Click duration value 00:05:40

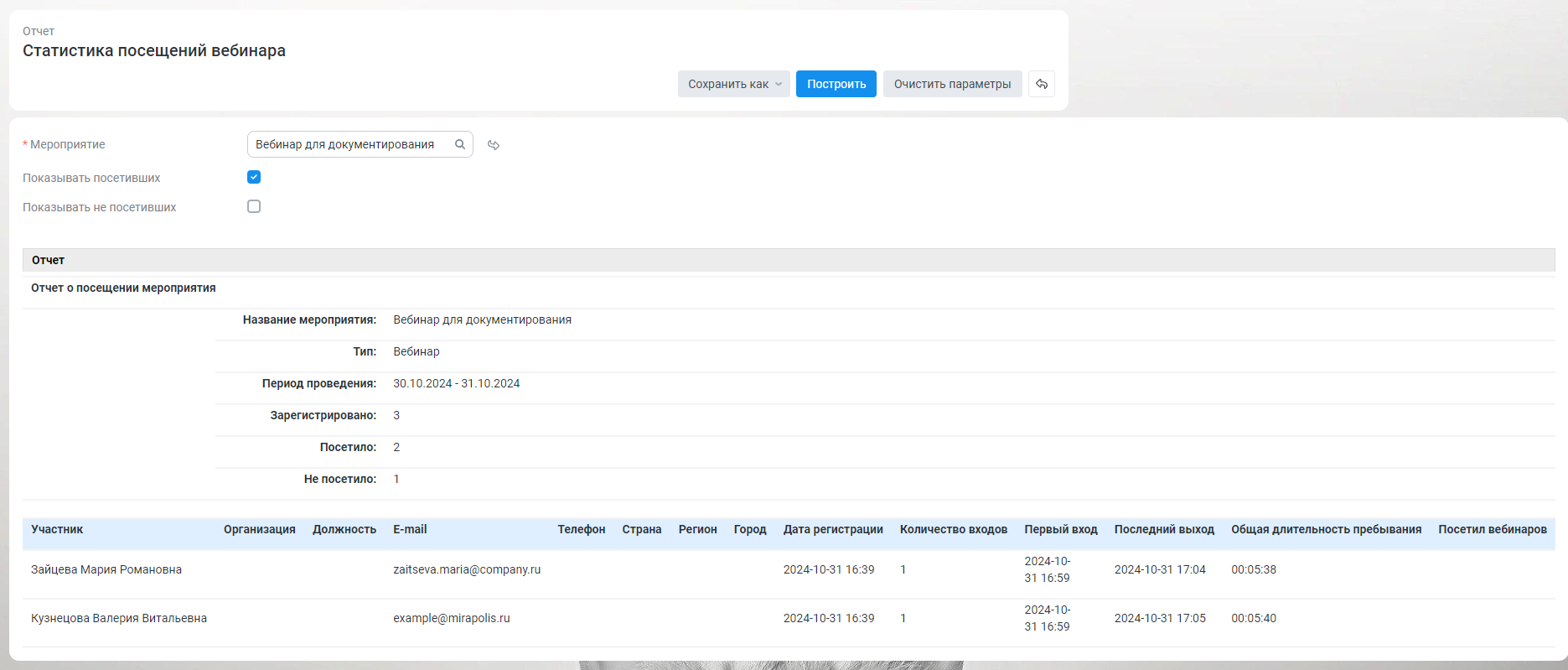click(x=1254, y=618)
